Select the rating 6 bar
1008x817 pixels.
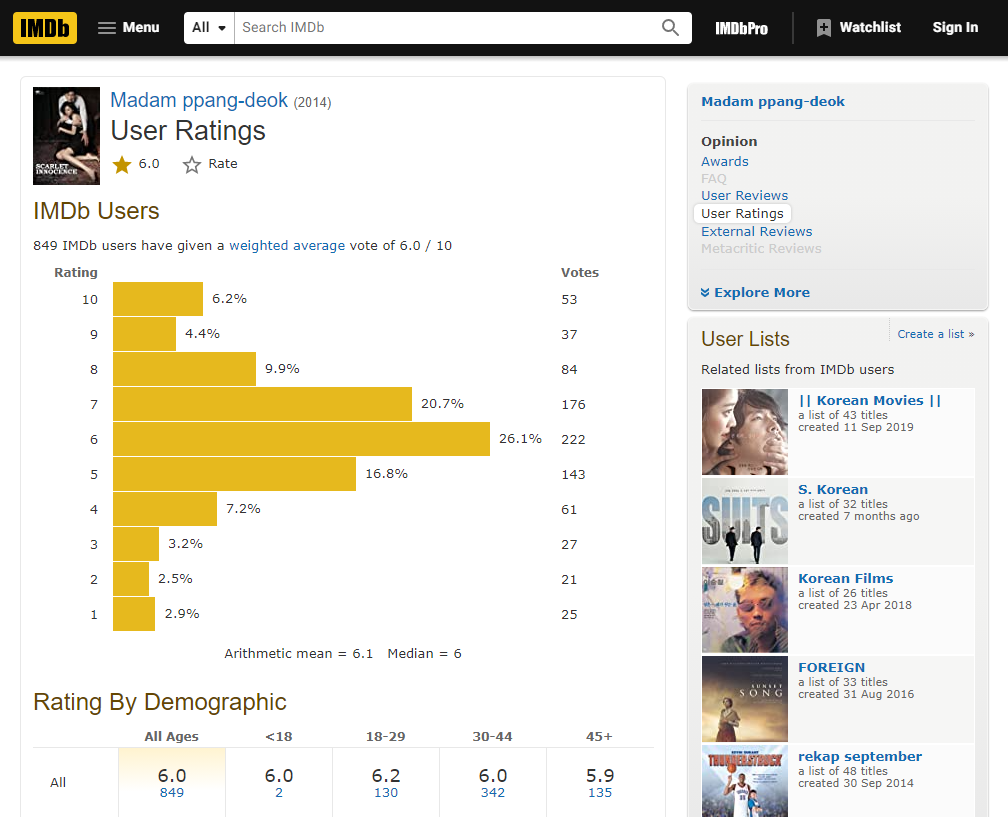click(x=302, y=439)
